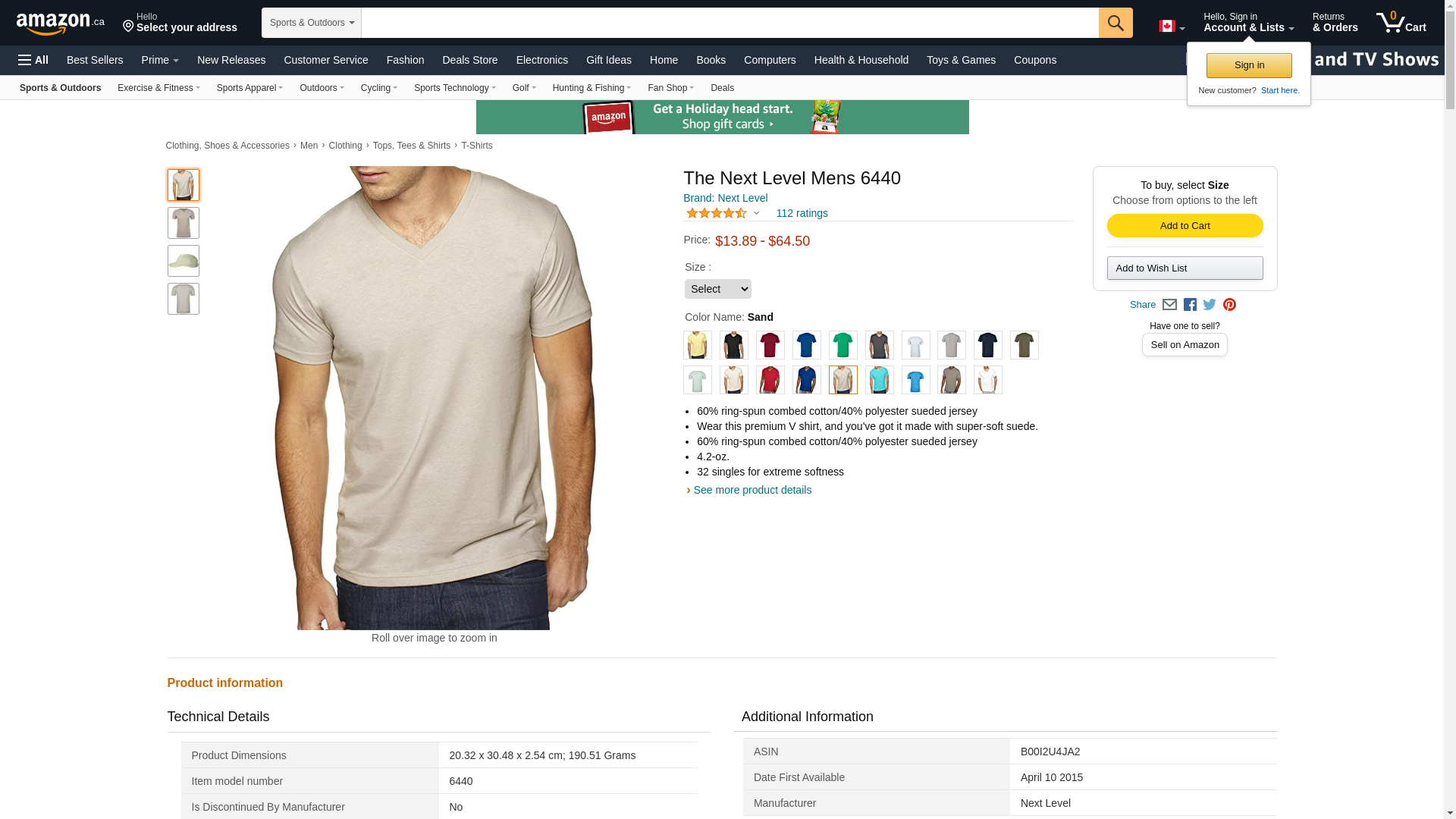Choose the black shirt color swatch
The width and height of the screenshot is (1456, 819).
click(x=733, y=345)
